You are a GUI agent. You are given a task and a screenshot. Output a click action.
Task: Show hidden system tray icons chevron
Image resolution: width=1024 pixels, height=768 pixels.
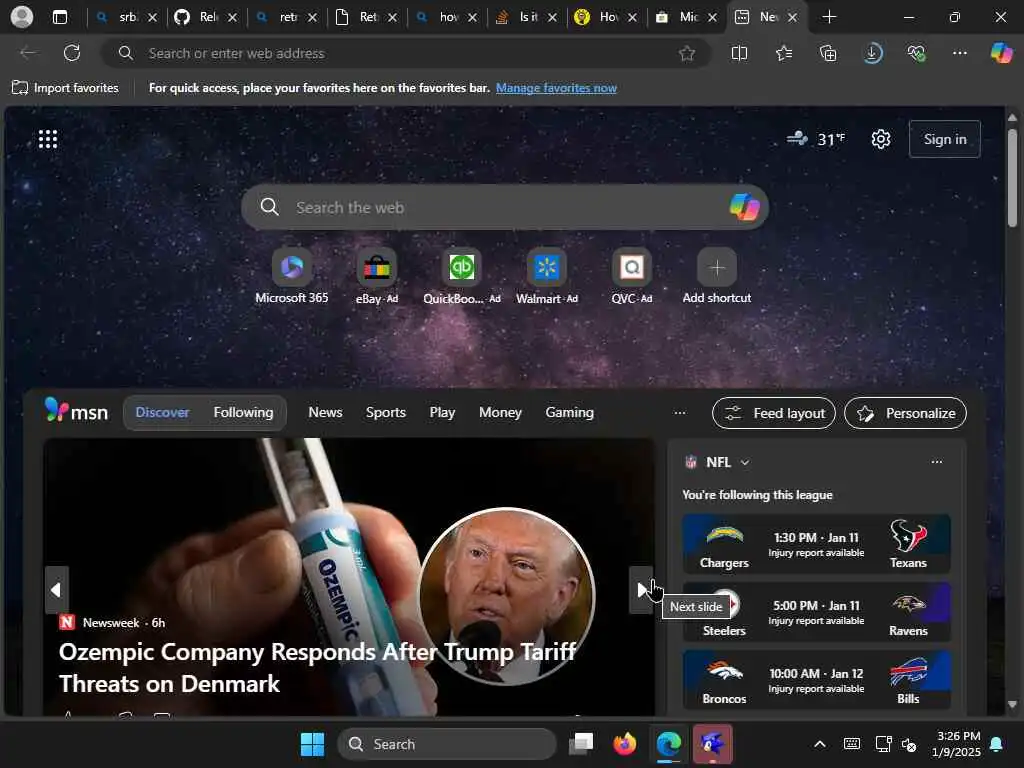pos(820,744)
